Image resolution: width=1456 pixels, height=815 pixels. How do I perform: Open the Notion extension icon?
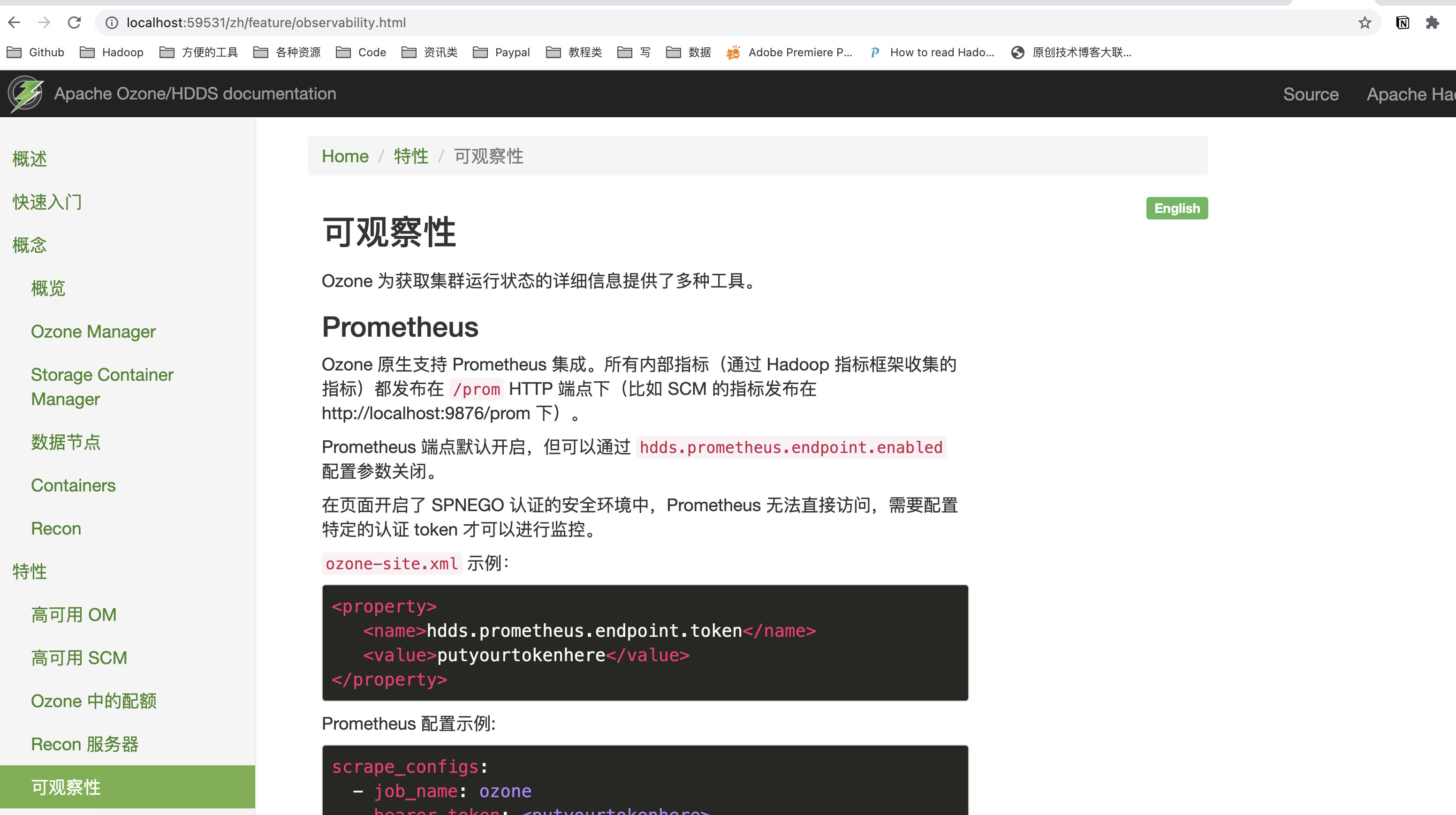coord(1403,23)
